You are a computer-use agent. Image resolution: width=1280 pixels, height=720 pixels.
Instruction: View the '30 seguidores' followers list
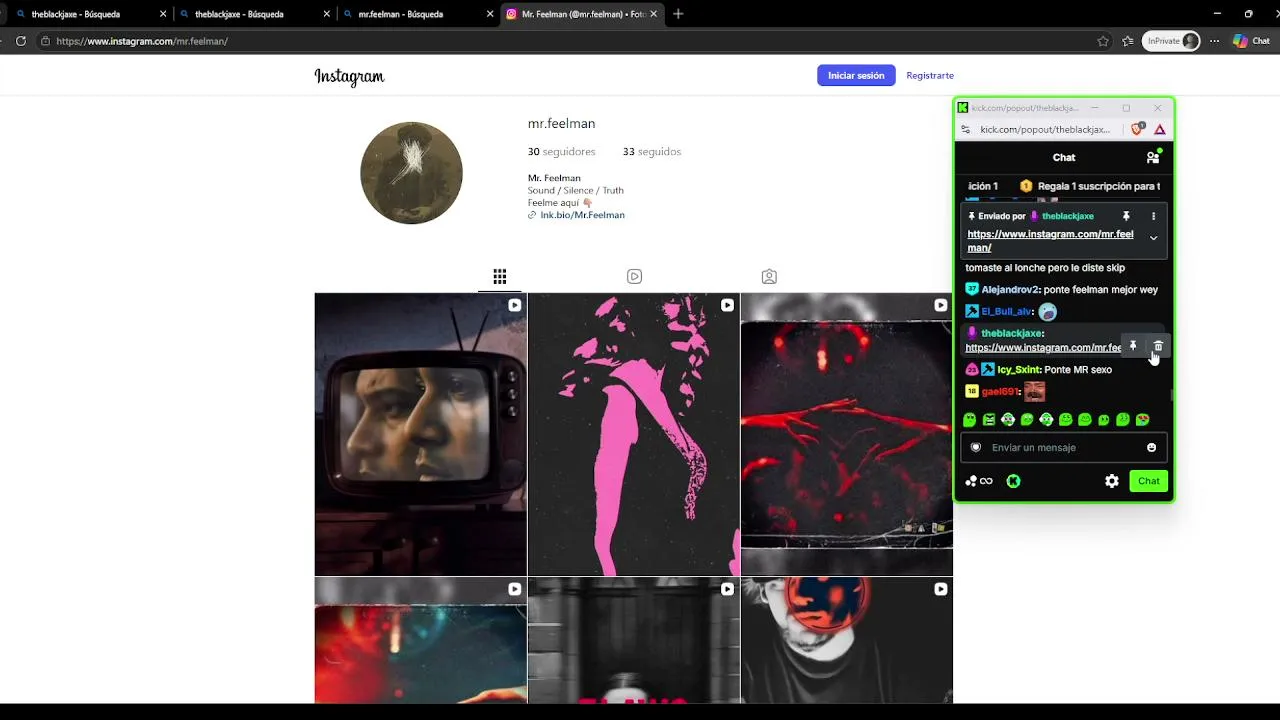tap(561, 152)
